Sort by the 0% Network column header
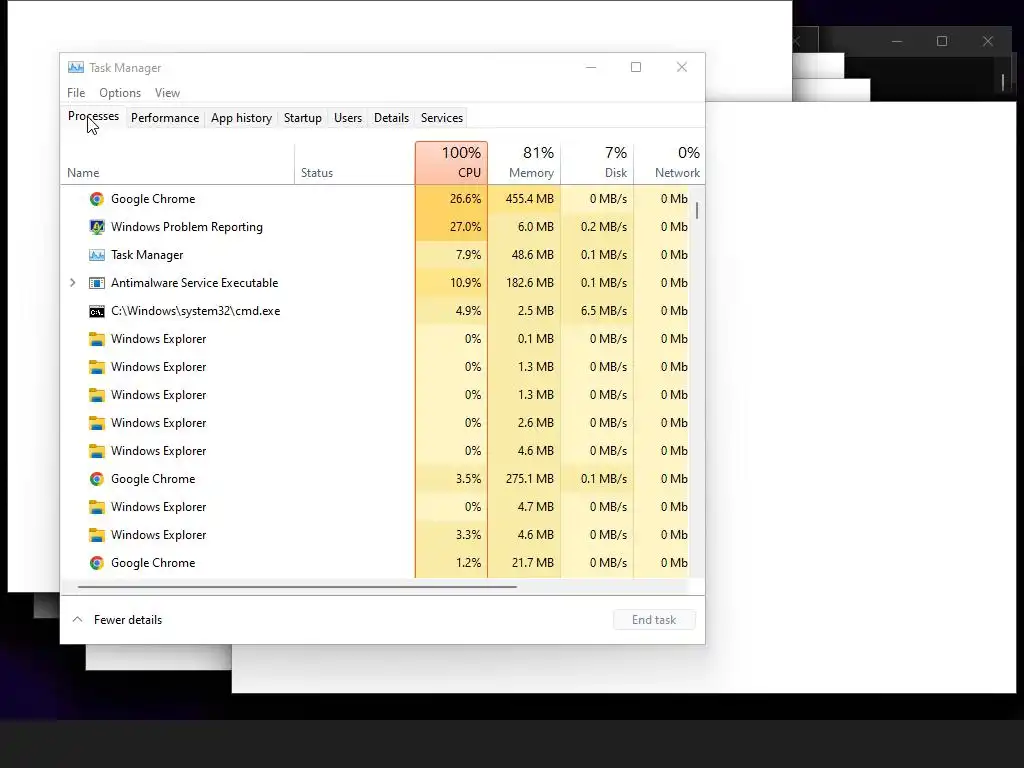This screenshot has height=768, width=1024. 670,163
